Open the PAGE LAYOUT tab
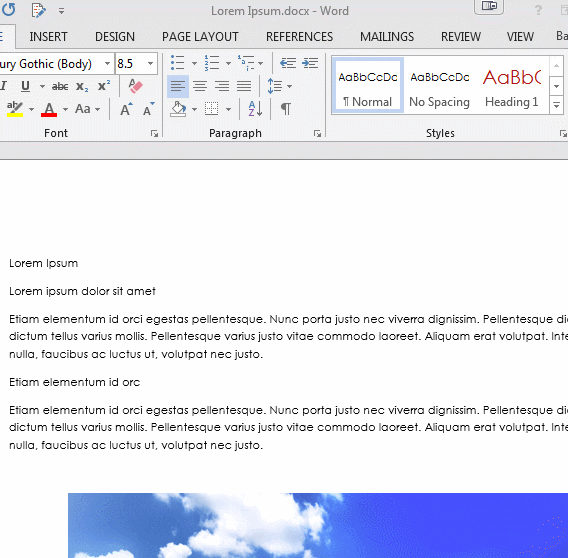Viewport: 568px width, 558px height. click(200, 37)
